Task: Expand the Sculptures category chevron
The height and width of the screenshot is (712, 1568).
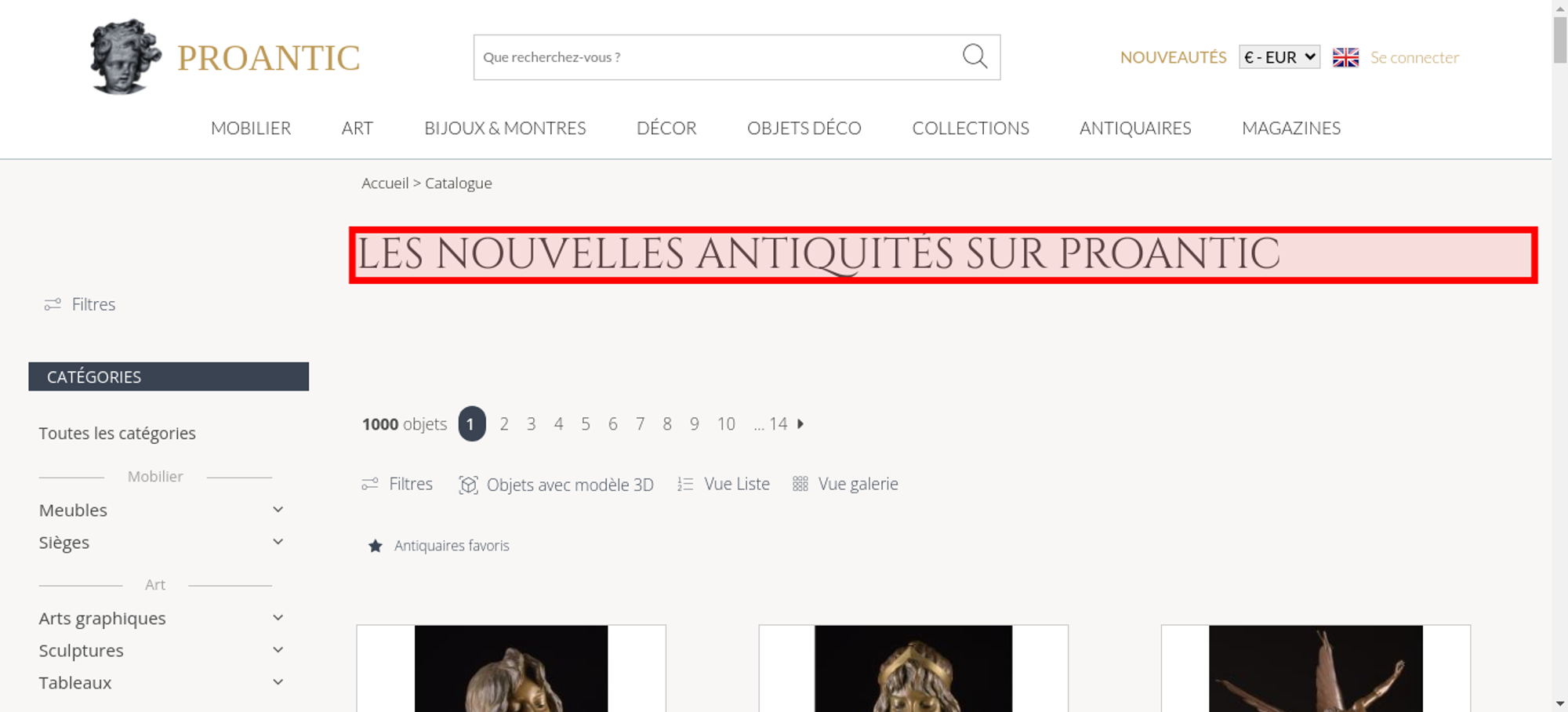Action: [x=278, y=650]
